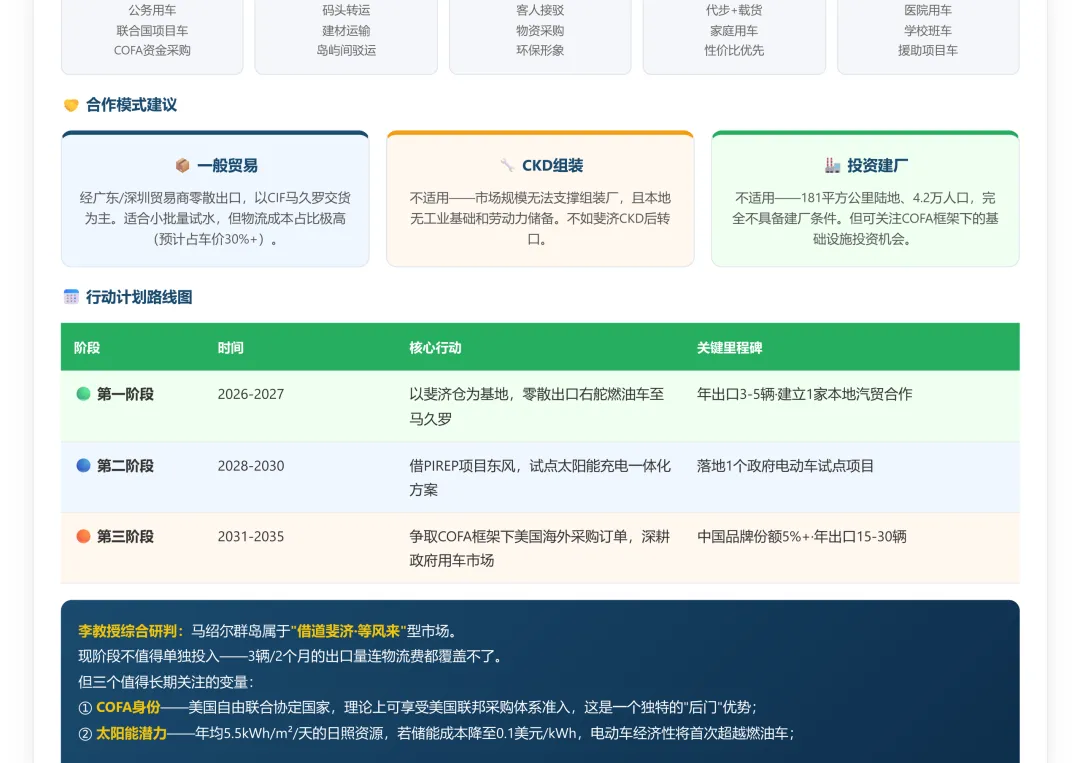
Task: Click the 核心行动 column header
Action: click(x=435, y=348)
